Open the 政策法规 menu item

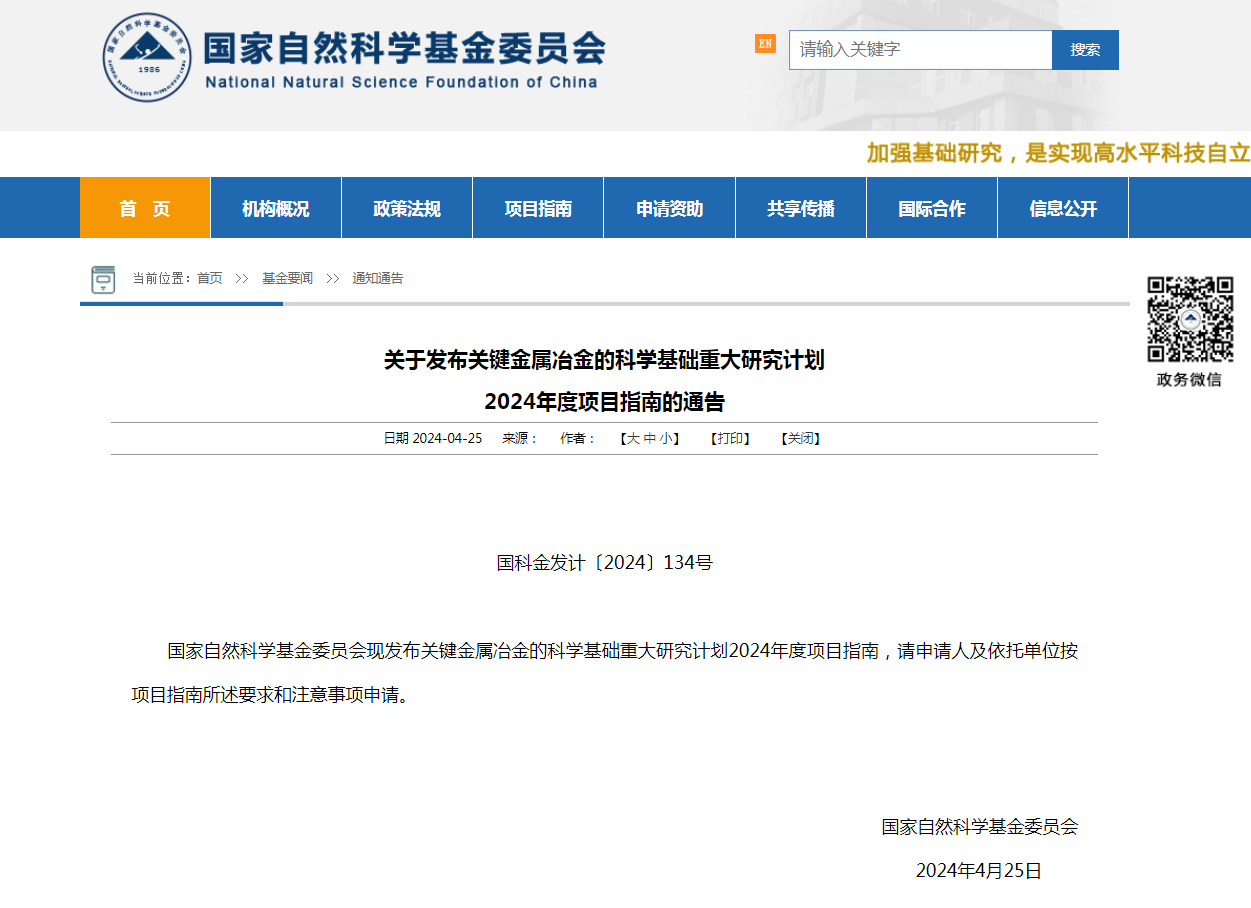tap(407, 208)
